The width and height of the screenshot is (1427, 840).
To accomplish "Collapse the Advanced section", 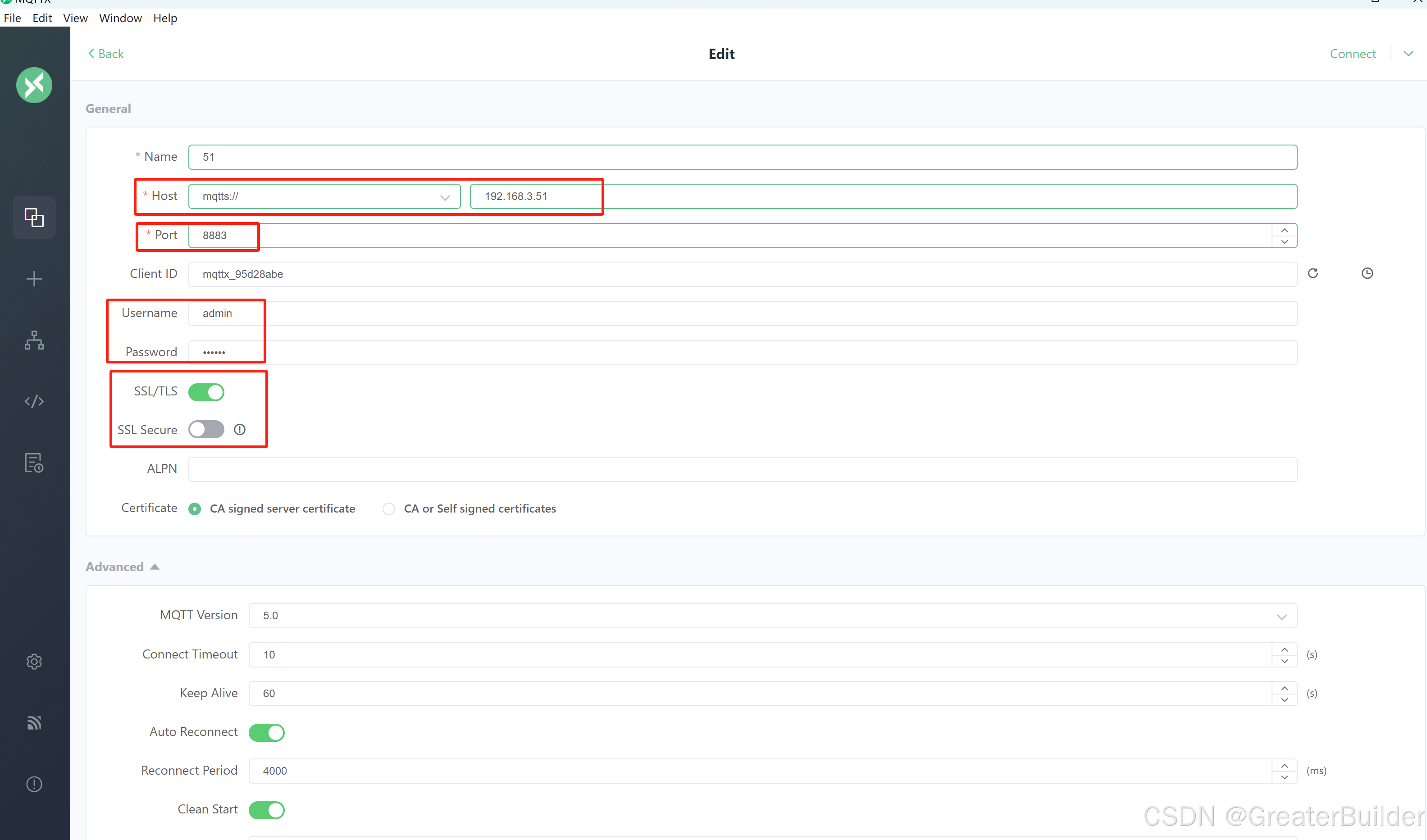I will [122, 567].
